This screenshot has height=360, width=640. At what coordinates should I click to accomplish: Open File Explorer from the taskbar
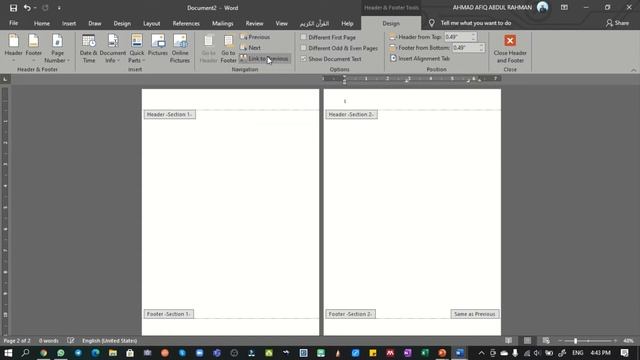113,353
